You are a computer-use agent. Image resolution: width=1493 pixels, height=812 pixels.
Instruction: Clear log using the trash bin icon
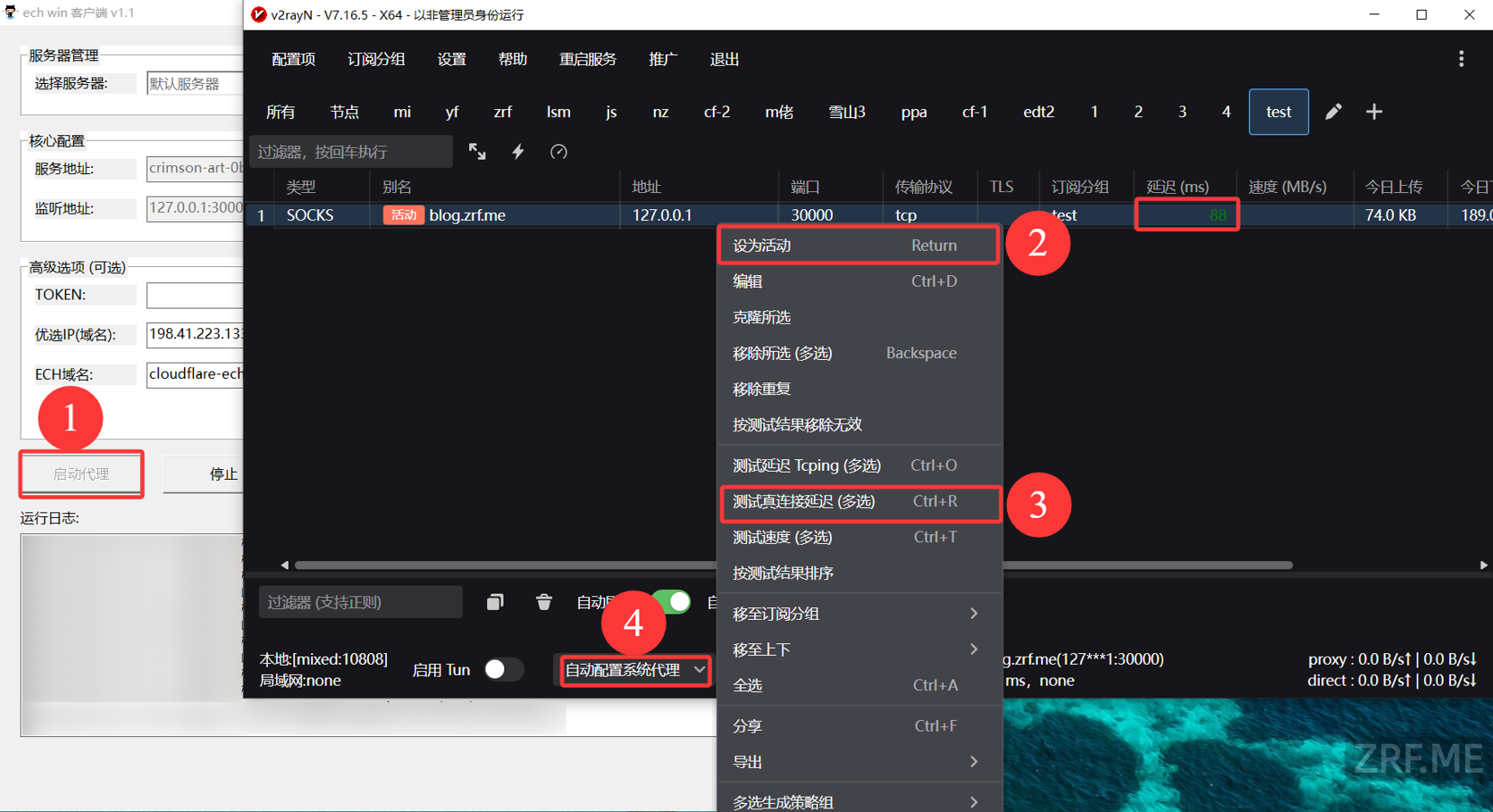(x=543, y=602)
